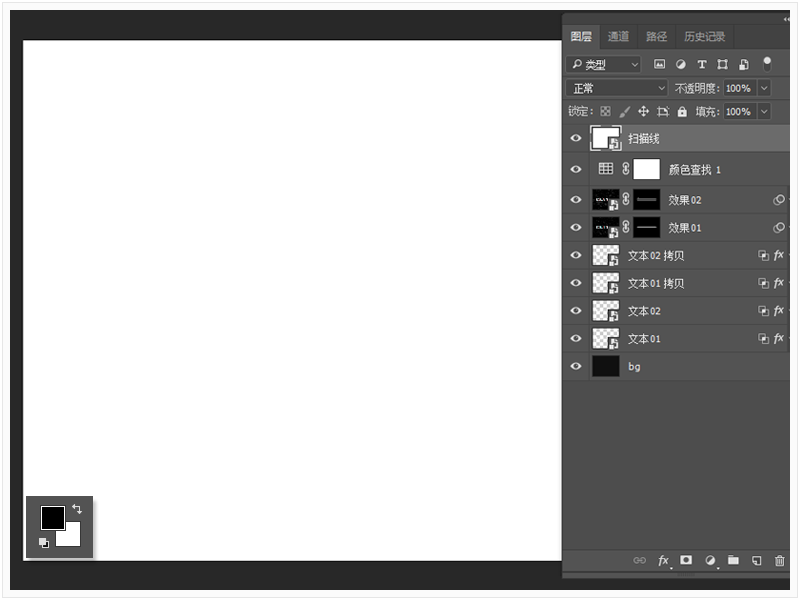Select mask thumbnail of 效果01 layer
The height and width of the screenshot is (600, 800).
point(646,227)
